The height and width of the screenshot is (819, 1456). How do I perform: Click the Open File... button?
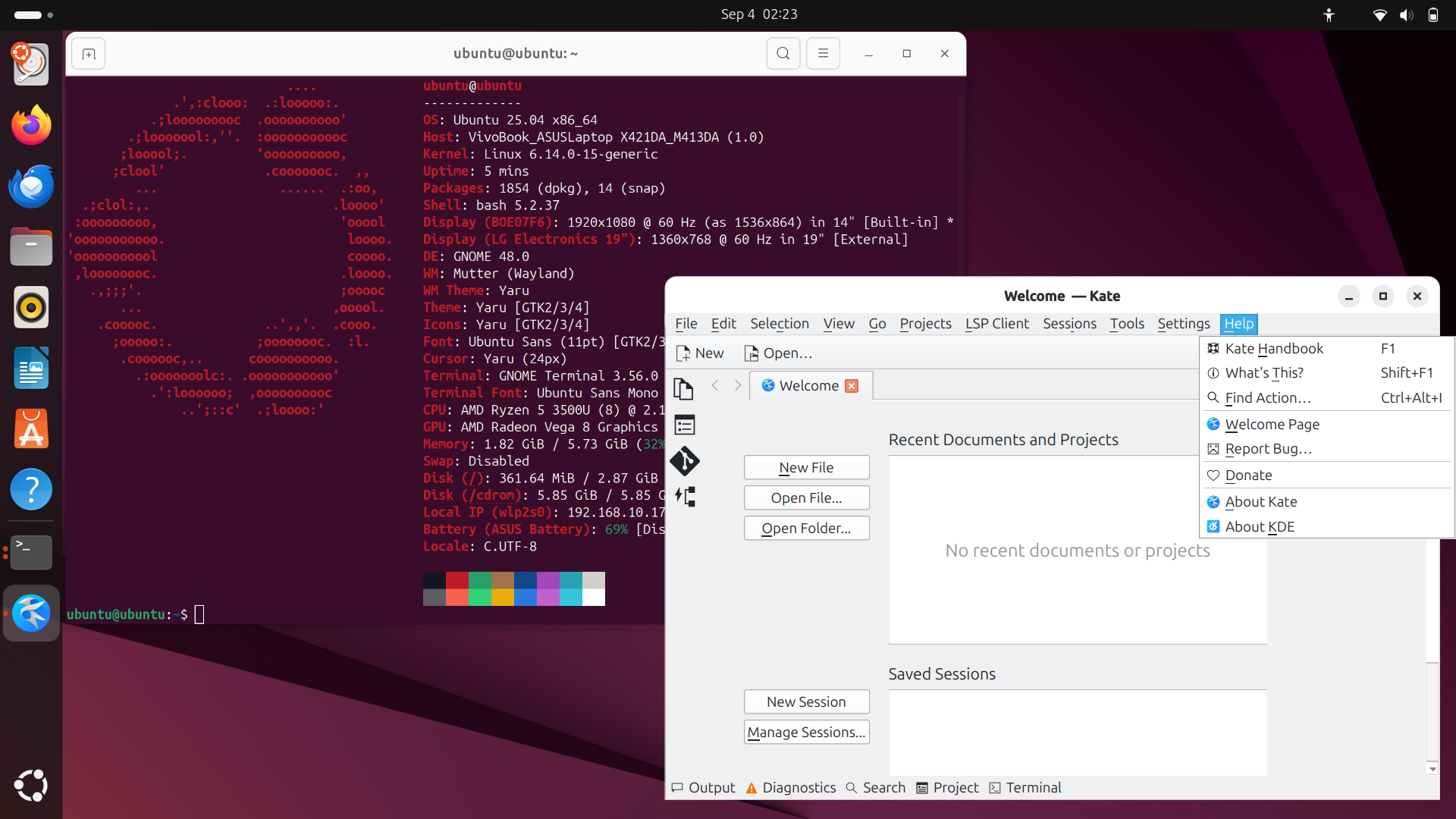(x=806, y=498)
